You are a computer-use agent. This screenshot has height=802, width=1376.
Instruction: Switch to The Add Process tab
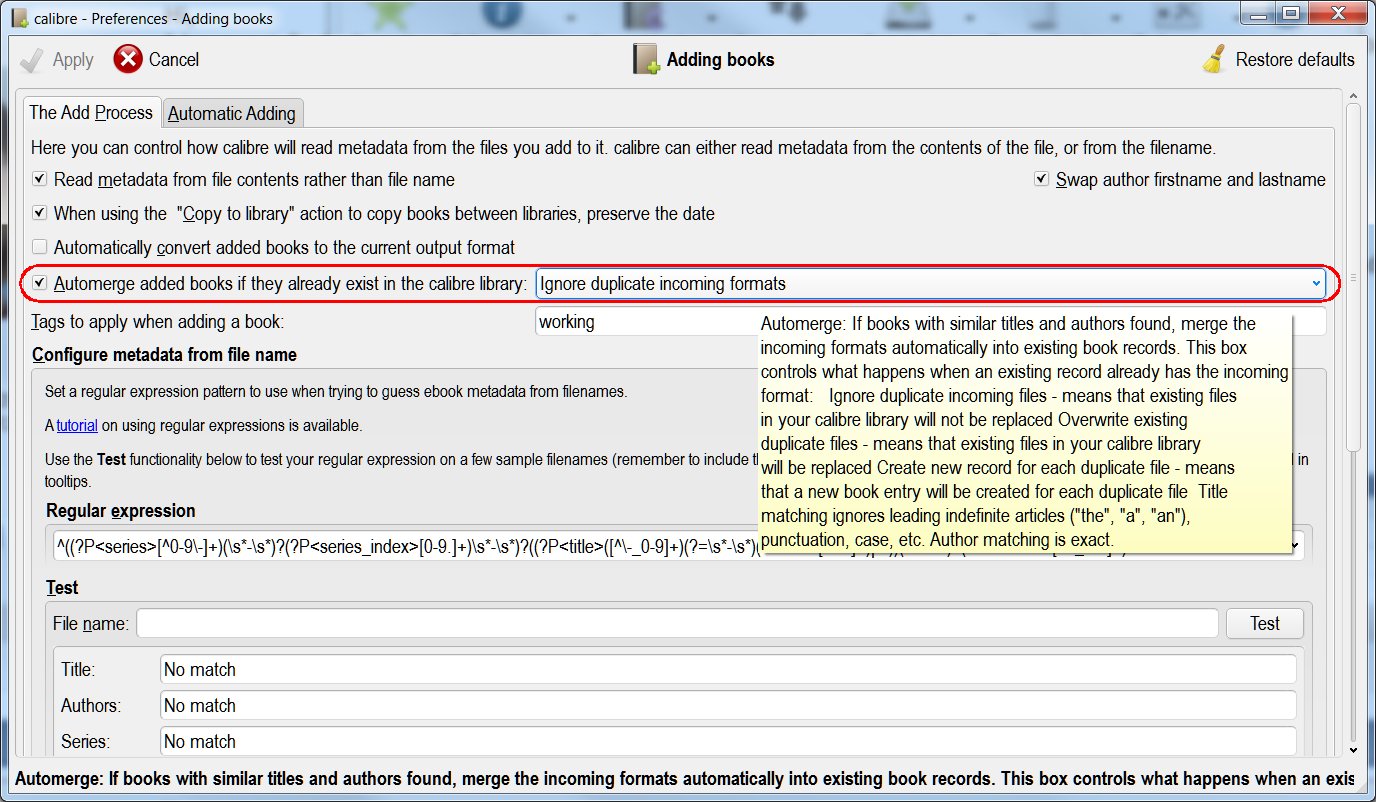pos(91,113)
